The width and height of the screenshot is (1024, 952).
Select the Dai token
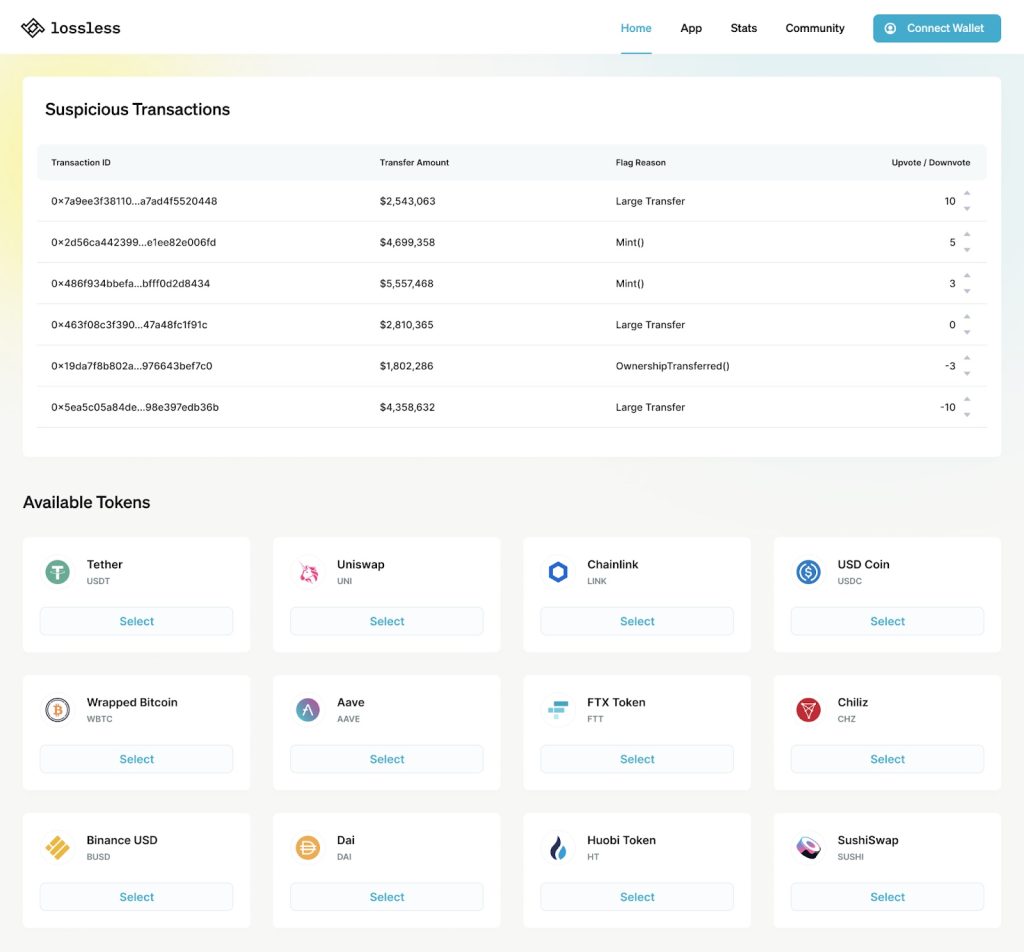tap(386, 897)
